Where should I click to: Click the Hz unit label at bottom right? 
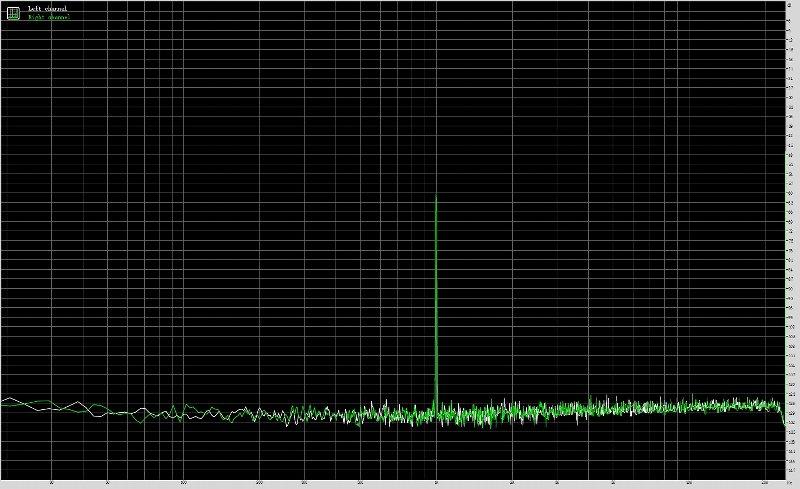tap(789, 483)
